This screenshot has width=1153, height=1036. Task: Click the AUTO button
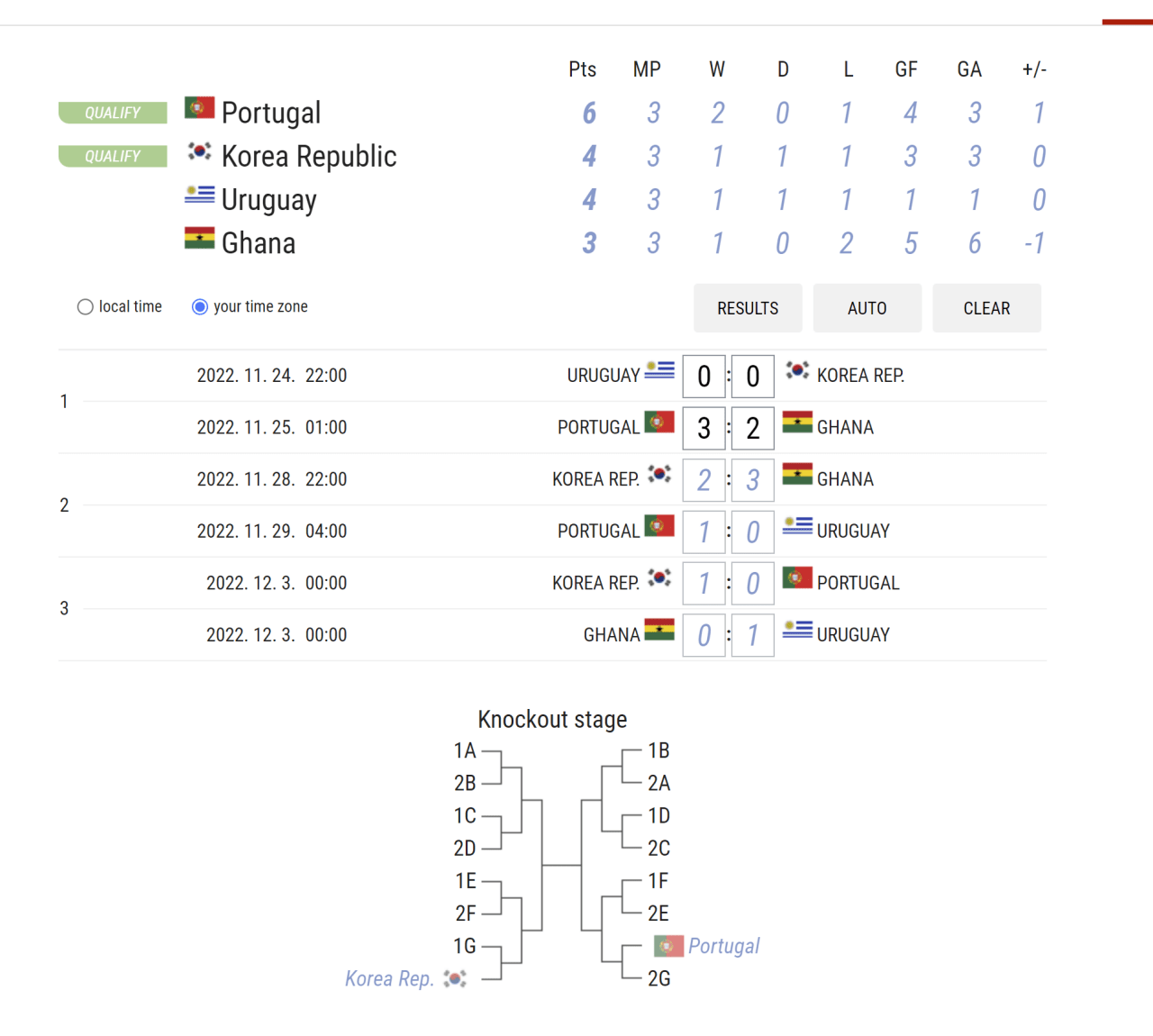point(867,308)
